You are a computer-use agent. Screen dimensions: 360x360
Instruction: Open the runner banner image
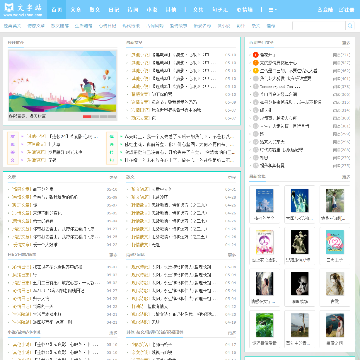point(62,81)
